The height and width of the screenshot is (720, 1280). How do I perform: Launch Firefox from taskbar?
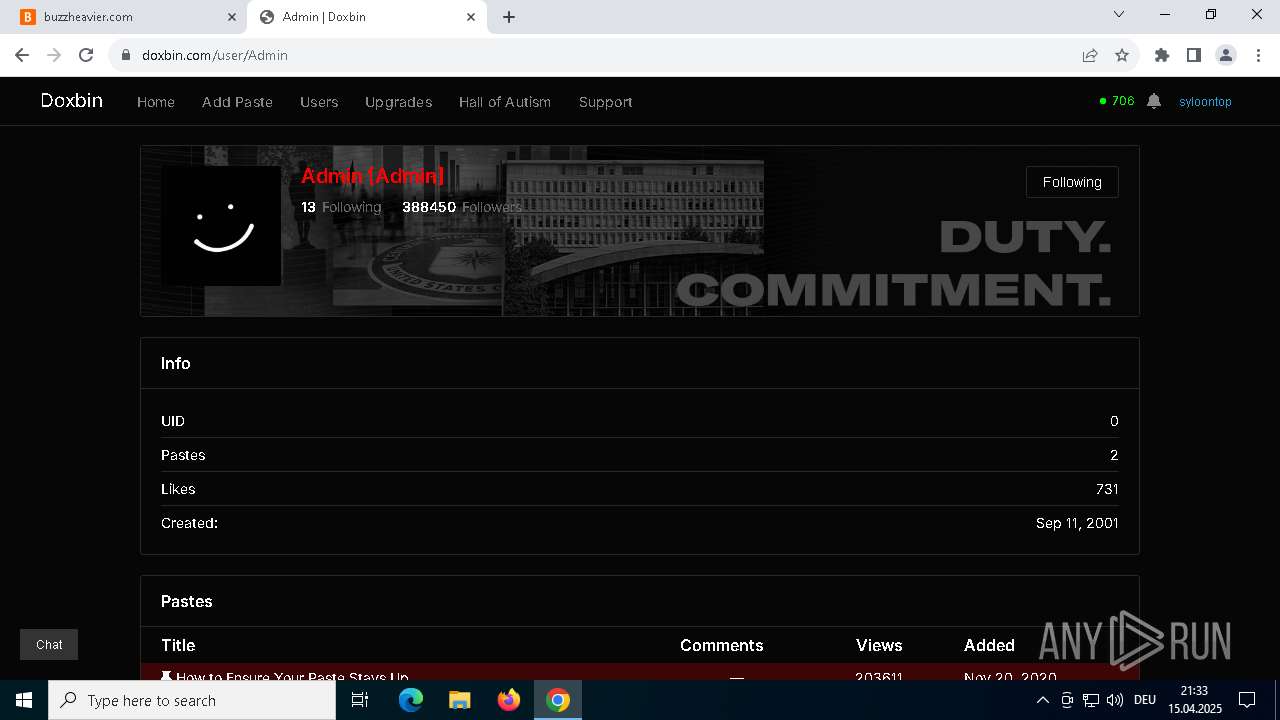[x=509, y=700]
